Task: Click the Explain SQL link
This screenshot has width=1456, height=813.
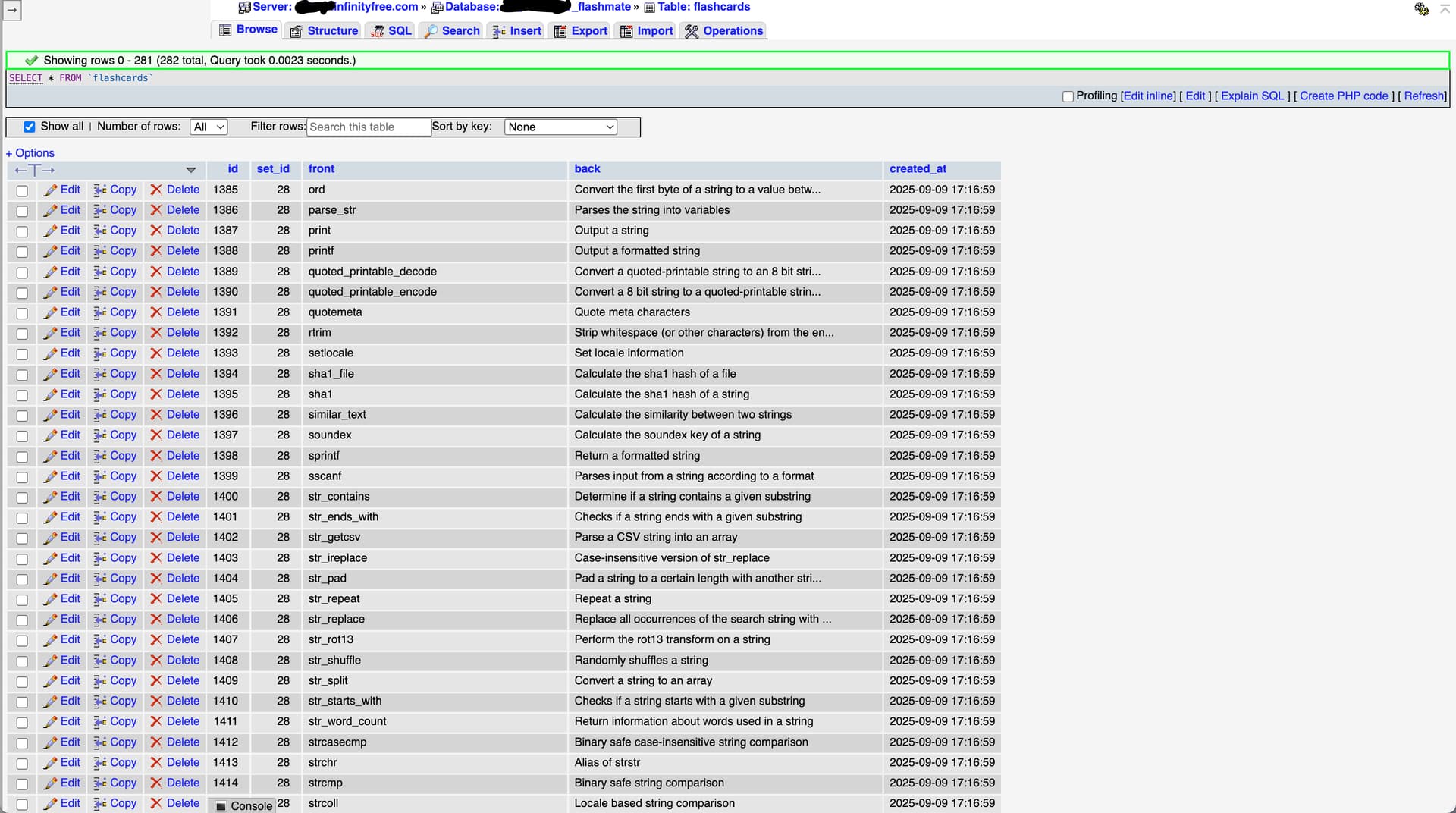Action: (x=1252, y=96)
